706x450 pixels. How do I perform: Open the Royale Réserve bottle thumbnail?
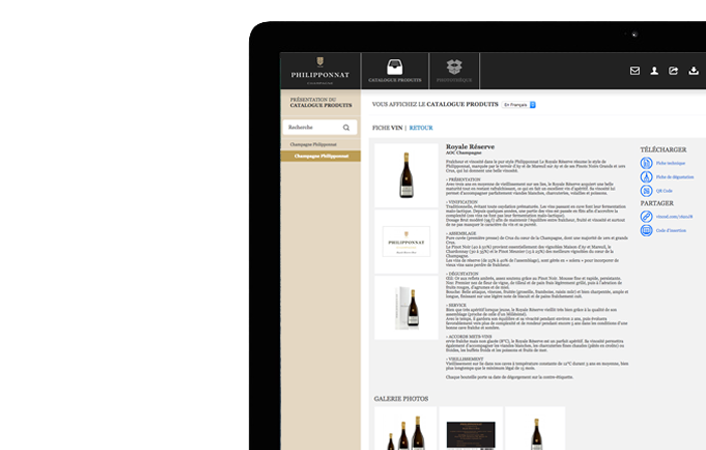point(406,176)
